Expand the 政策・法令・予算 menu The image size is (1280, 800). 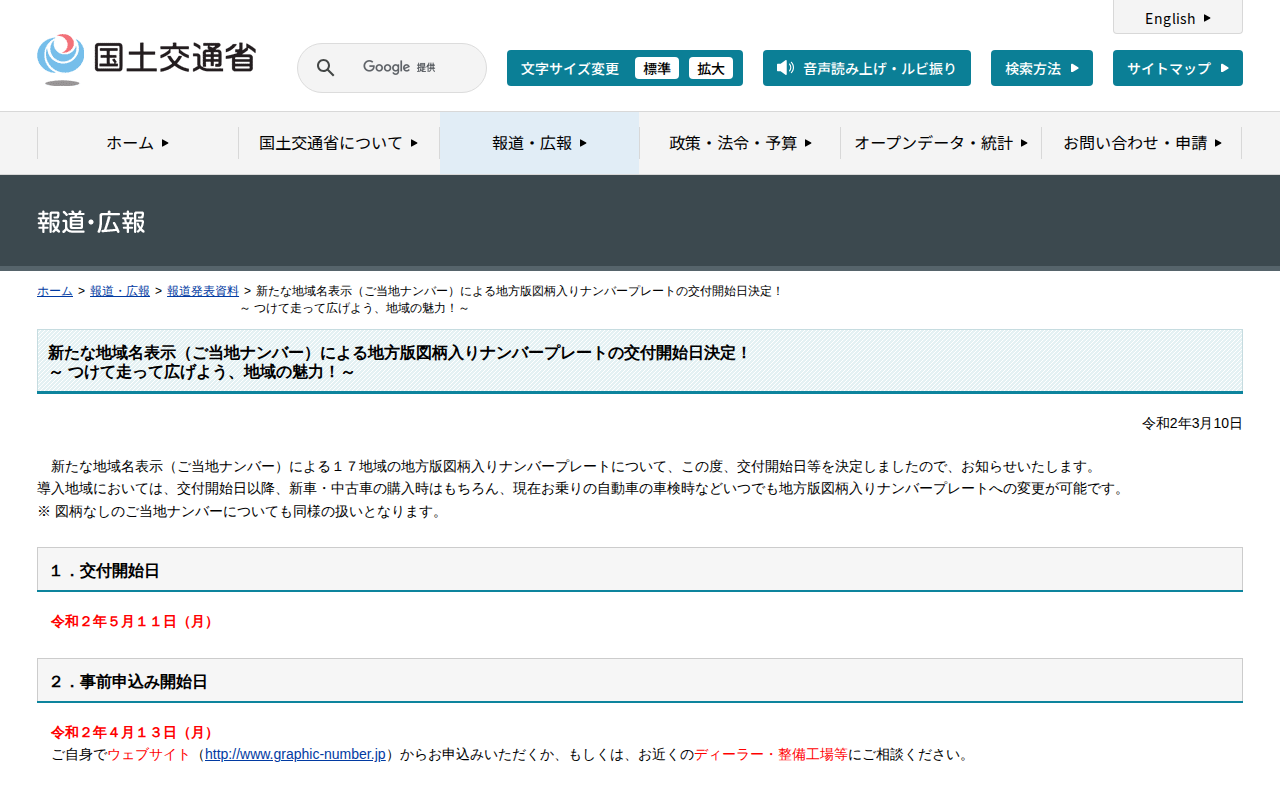(x=740, y=143)
